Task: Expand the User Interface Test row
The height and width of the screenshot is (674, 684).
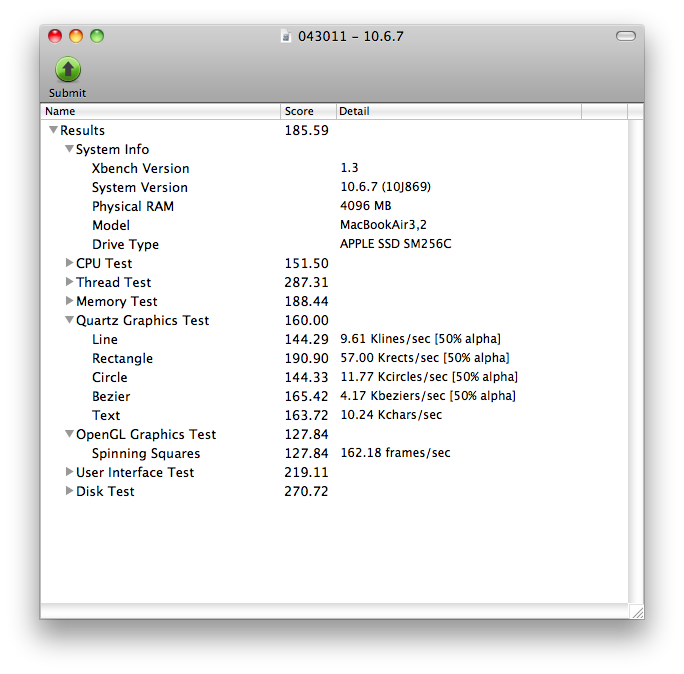Action: [x=69, y=472]
